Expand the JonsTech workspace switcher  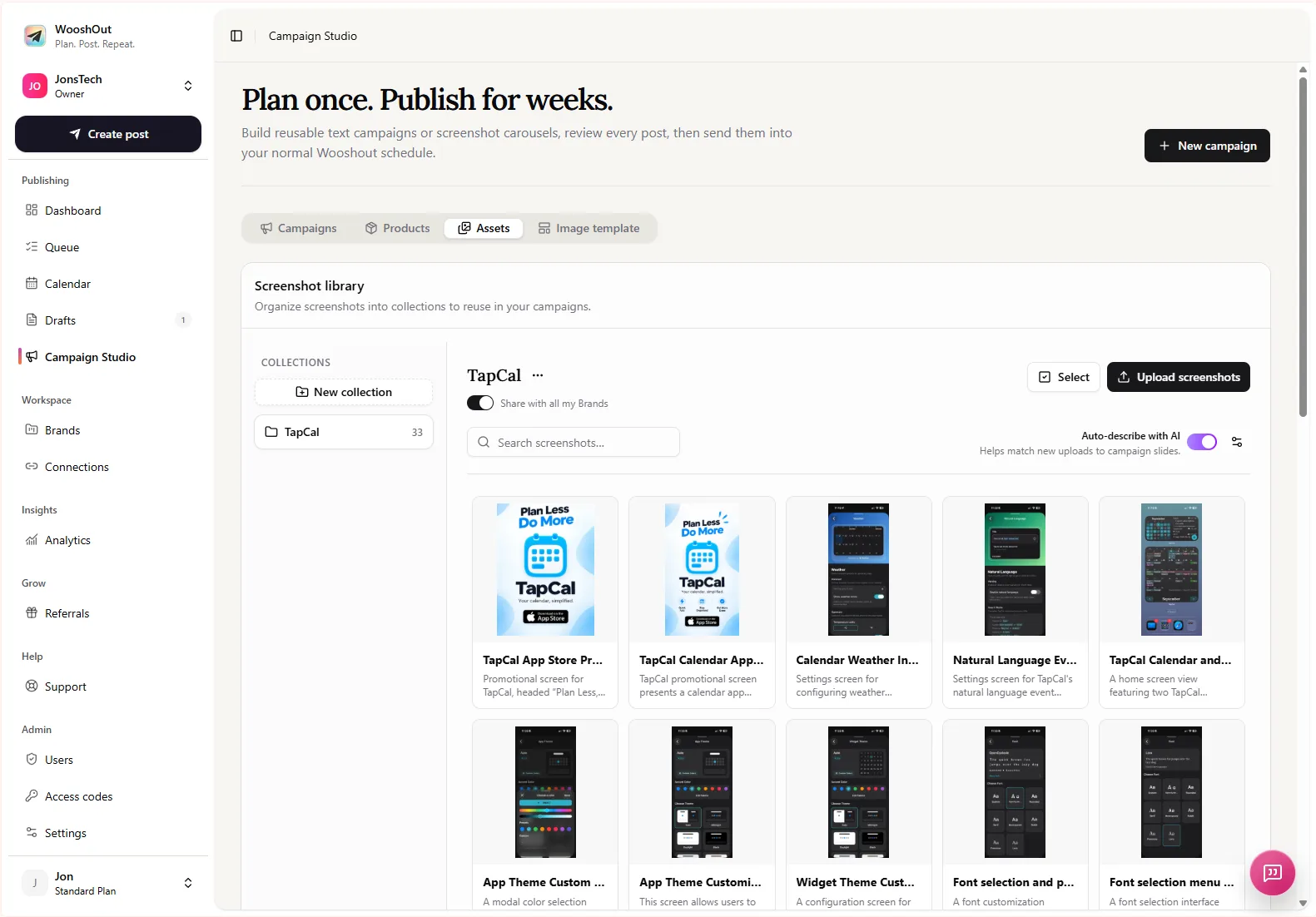tap(108, 86)
